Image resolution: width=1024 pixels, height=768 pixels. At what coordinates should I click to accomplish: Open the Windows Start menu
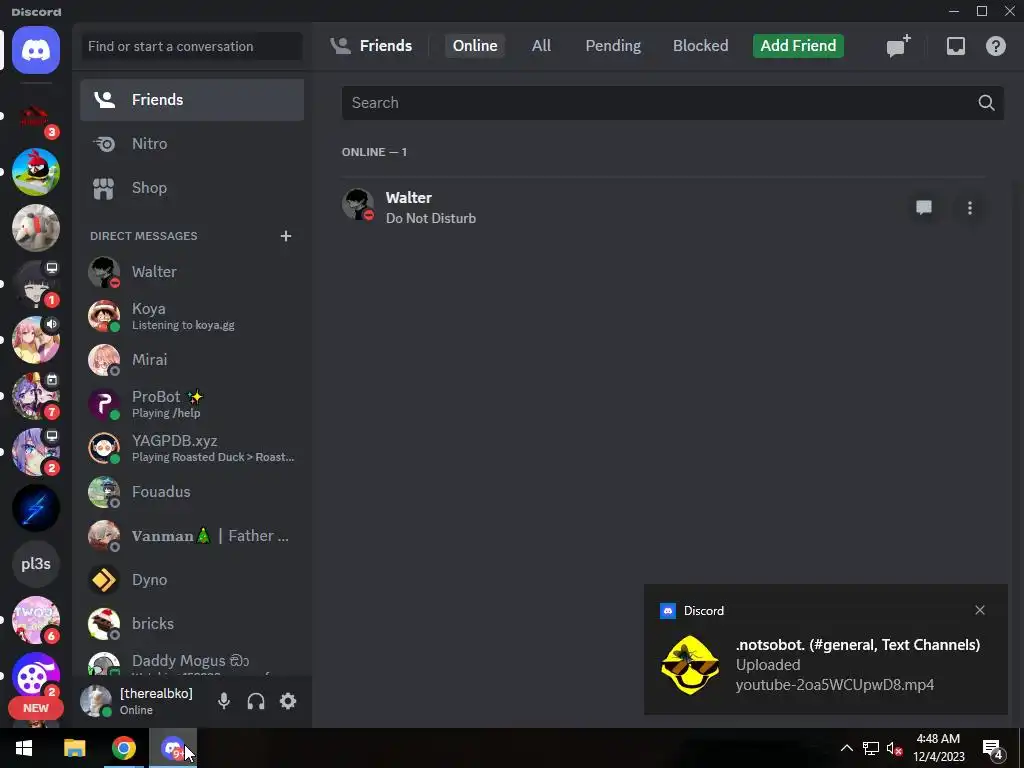(24, 748)
